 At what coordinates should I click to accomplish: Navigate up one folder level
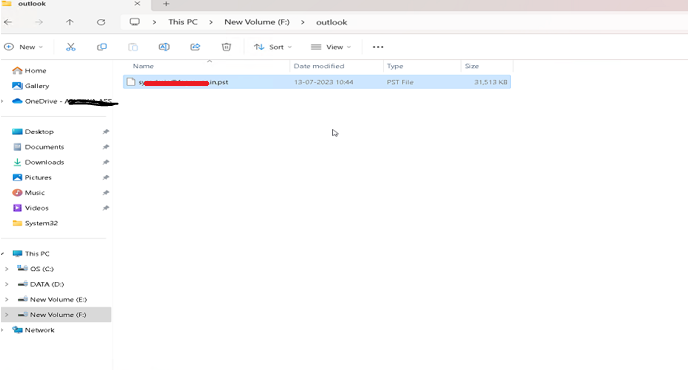[x=70, y=22]
